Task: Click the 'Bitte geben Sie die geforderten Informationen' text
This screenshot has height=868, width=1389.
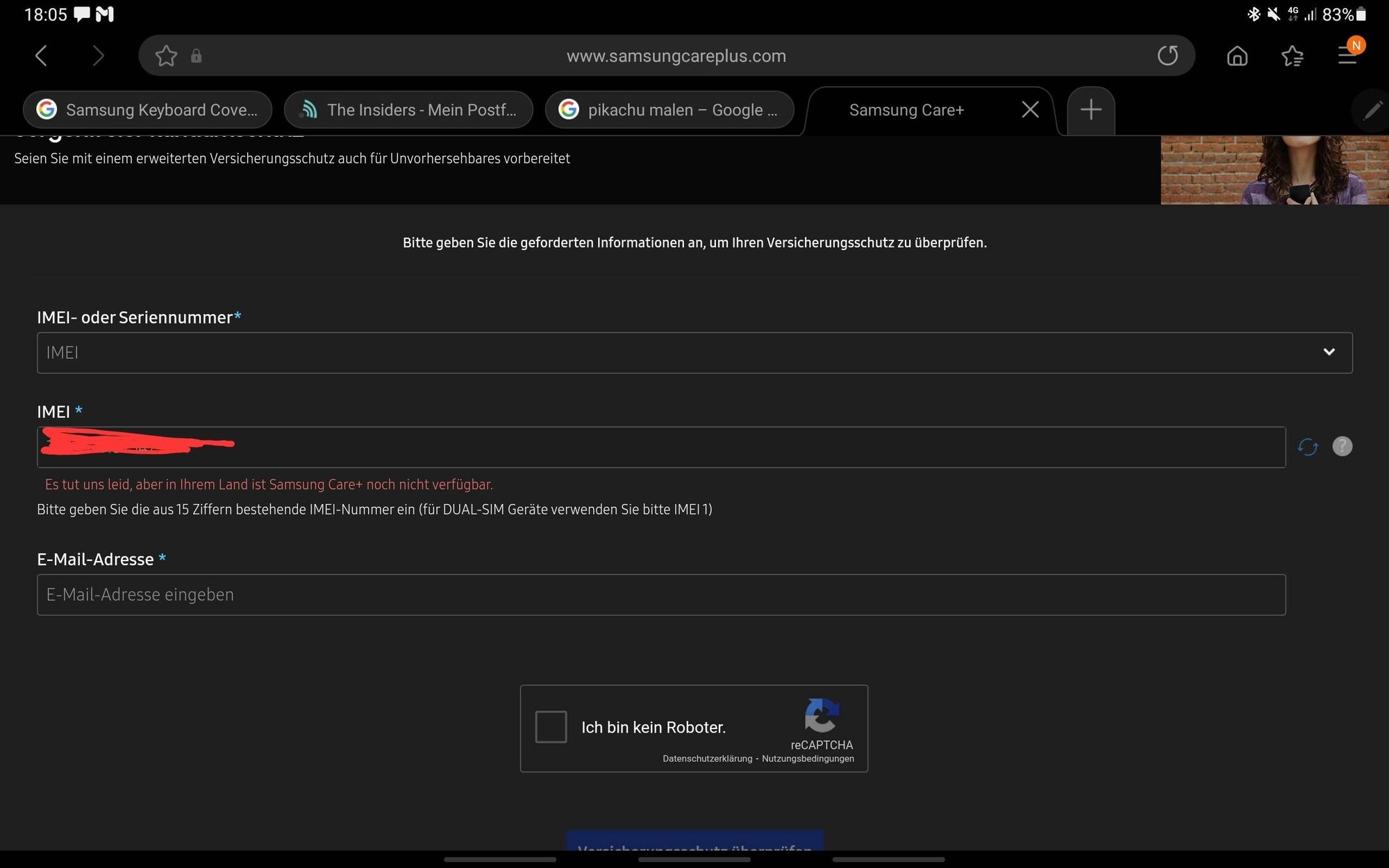Action: [694, 242]
